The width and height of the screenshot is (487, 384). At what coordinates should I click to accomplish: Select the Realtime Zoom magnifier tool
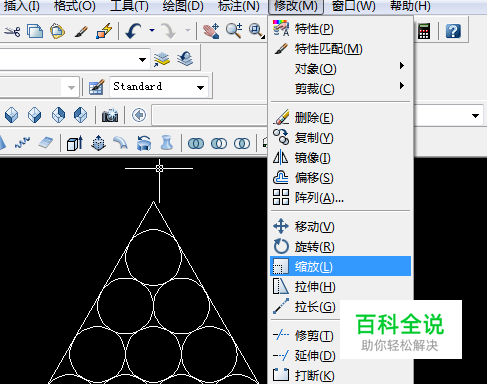pyautogui.click(x=234, y=31)
